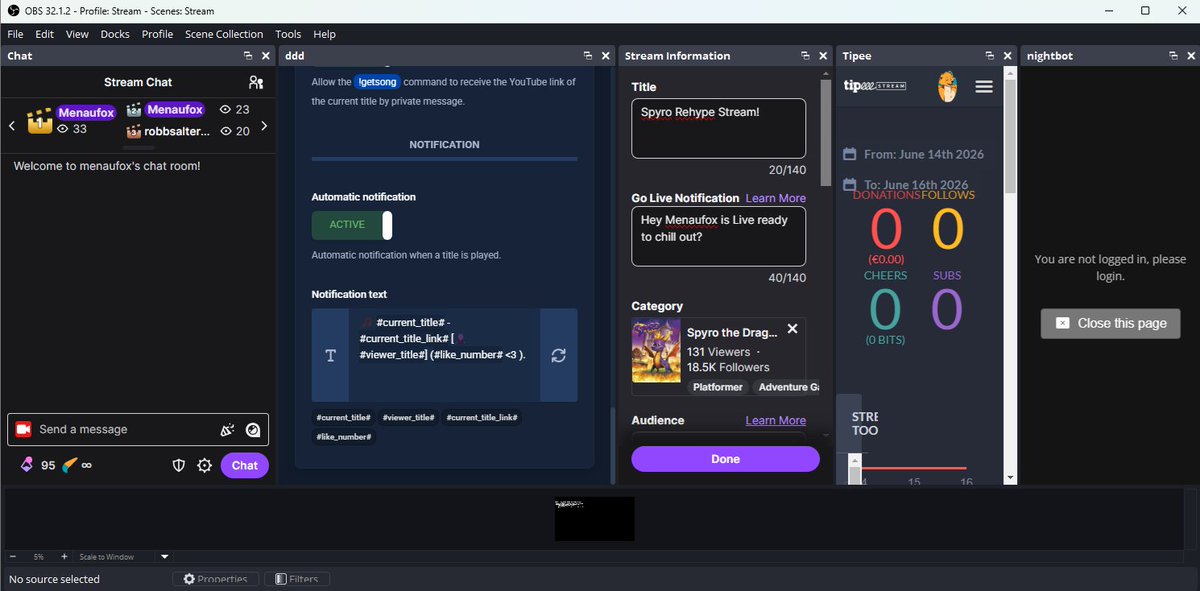Open Learn More beside Go Live Notification
Screen dimensions: 1200x591
(776, 198)
